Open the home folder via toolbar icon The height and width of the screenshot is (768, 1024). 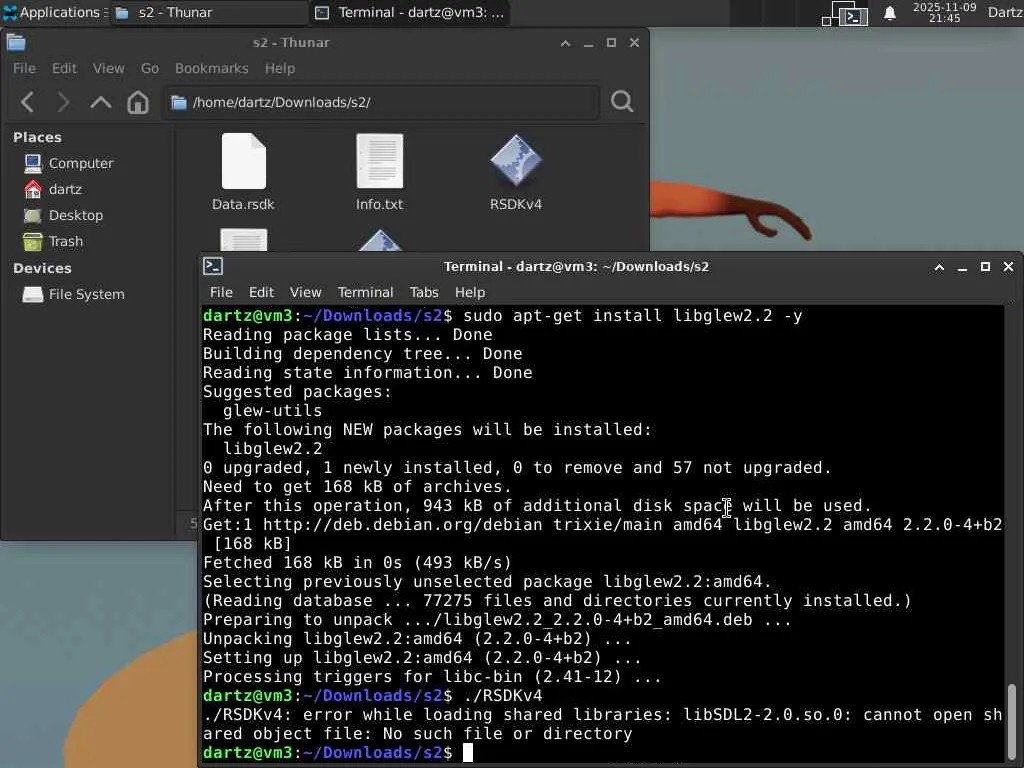138,102
